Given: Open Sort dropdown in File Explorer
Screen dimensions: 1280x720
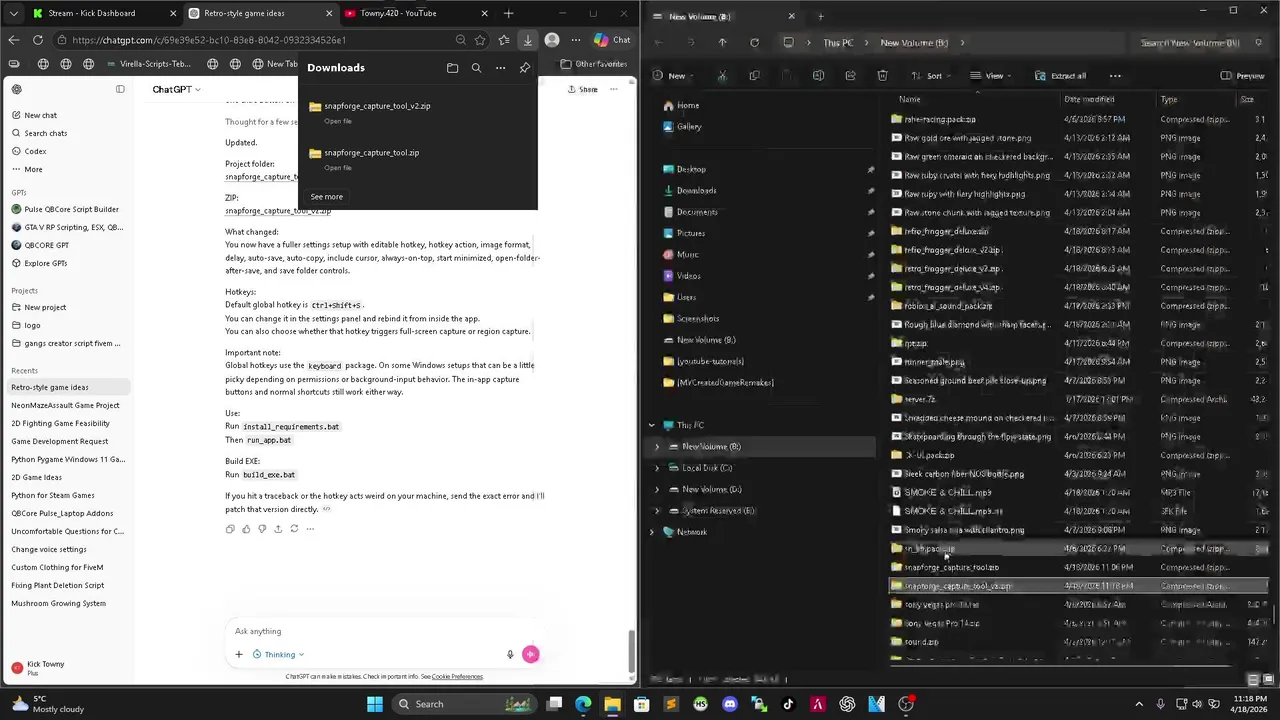Looking at the screenshot, I should click(x=934, y=76).
